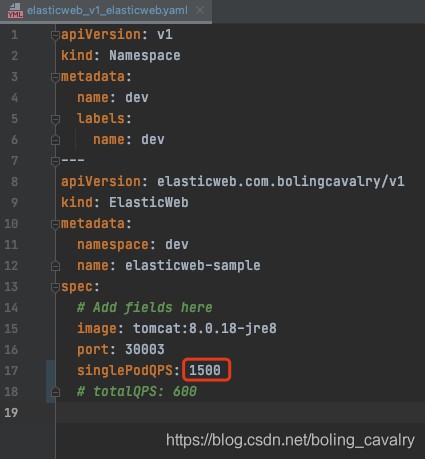Viewport: 425px width, 459px height.
Task: Select the elasticweb_v1_elasticweb.yaml editor tab
Action: click(x=106, y=11)
